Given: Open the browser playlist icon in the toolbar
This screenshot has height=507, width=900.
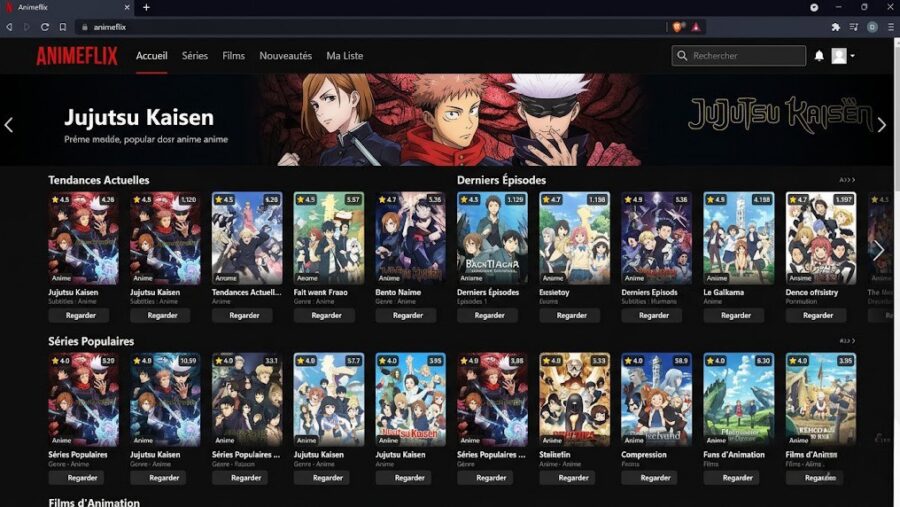Looking at the screenshot, I should pos(854,27).
